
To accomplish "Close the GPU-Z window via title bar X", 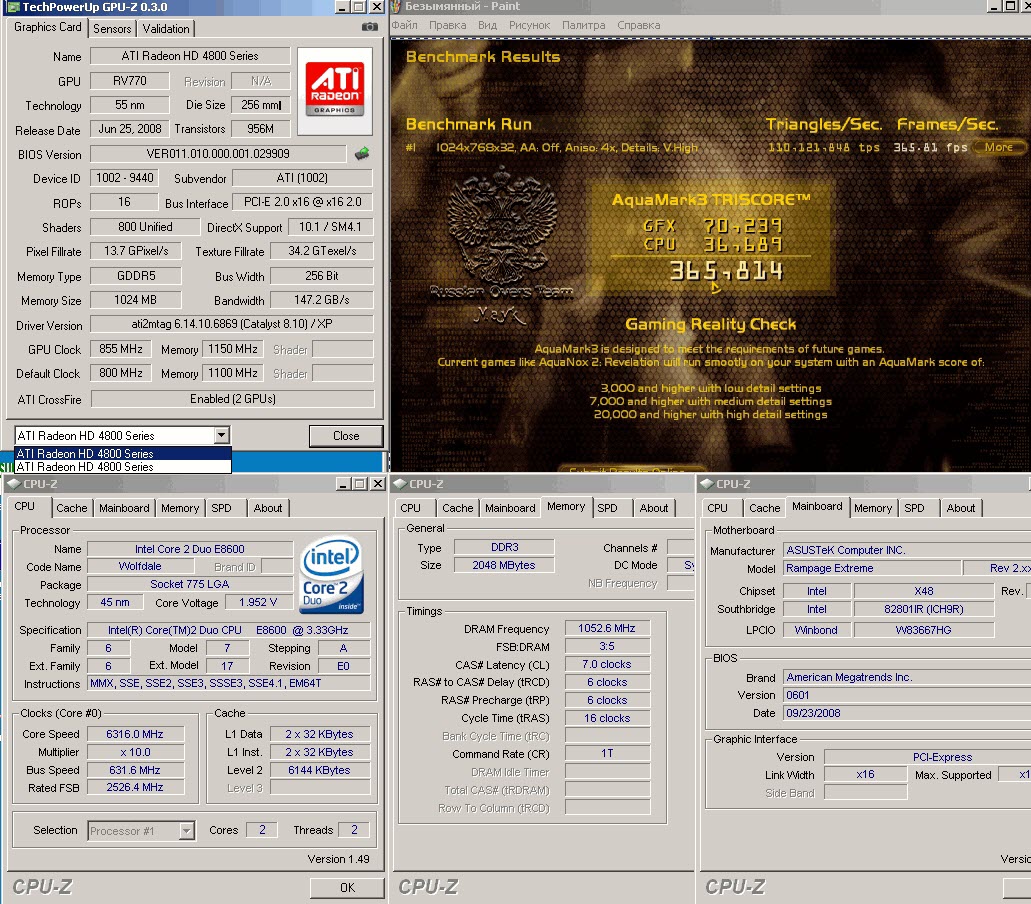I will point(376,7).
